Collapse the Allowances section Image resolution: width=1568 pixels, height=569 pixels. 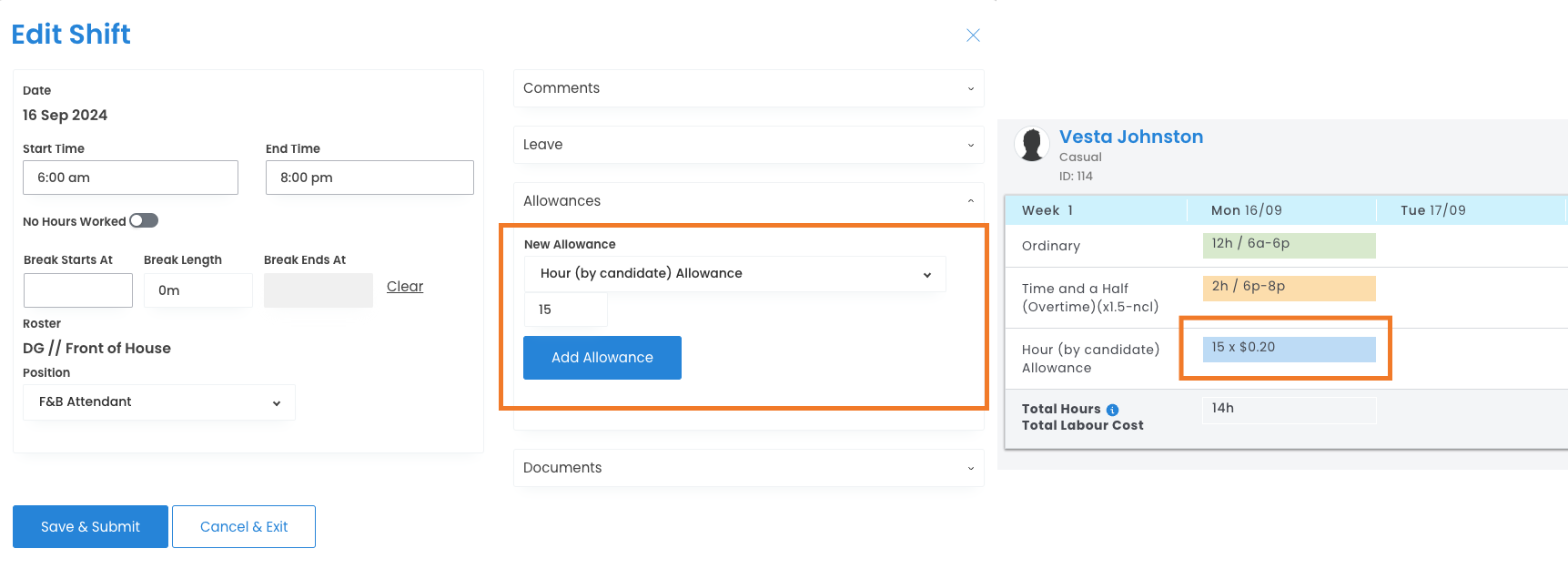coord(748,201)
